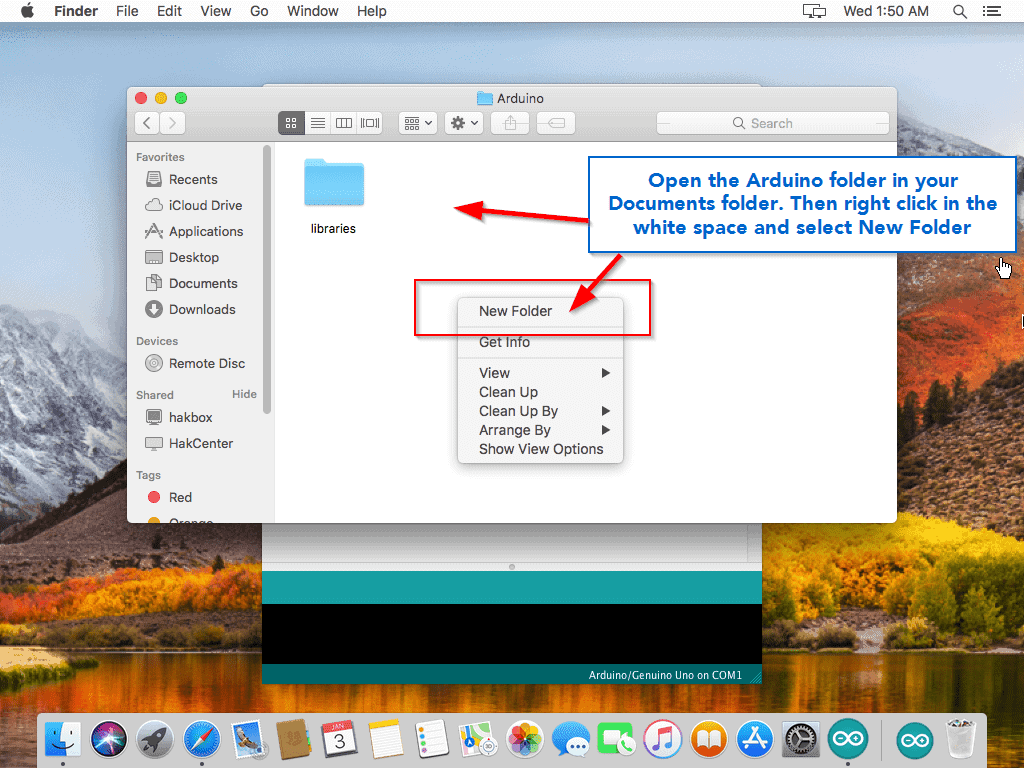Open Safari from the Dock
The width and height of the screenshot is (1024, 768).
coord(202,740)
